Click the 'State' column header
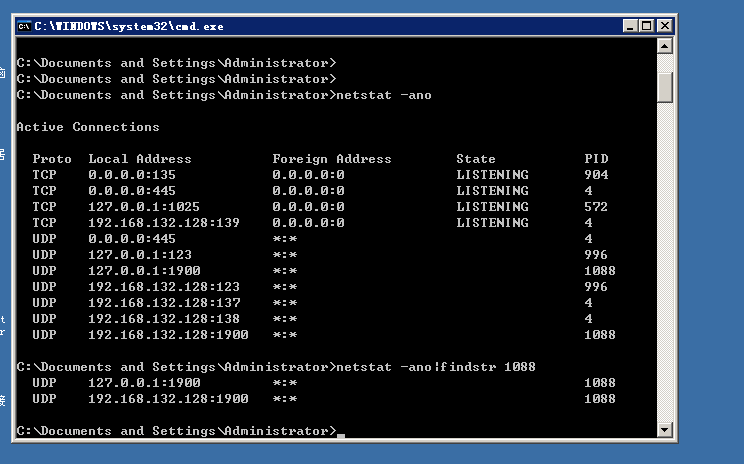Viewport: 744px width, 464px height. pyautogui.click(x=476, y=159)
